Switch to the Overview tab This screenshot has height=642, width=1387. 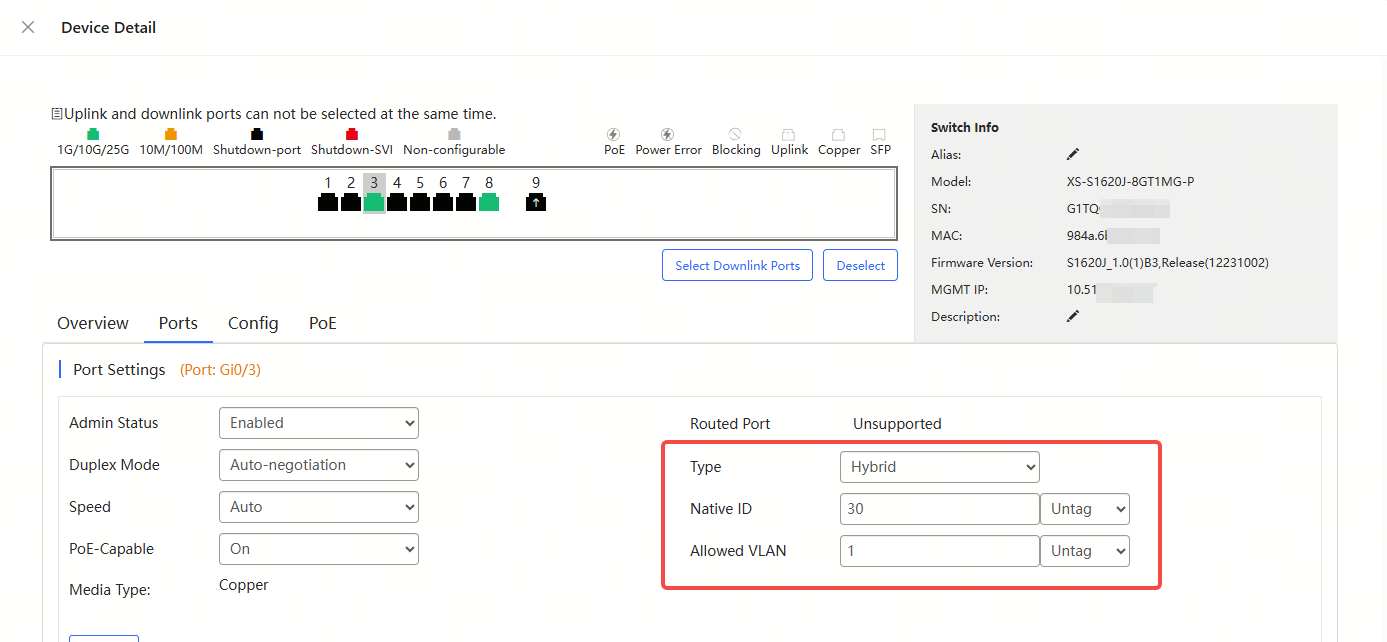click(93, 324)
